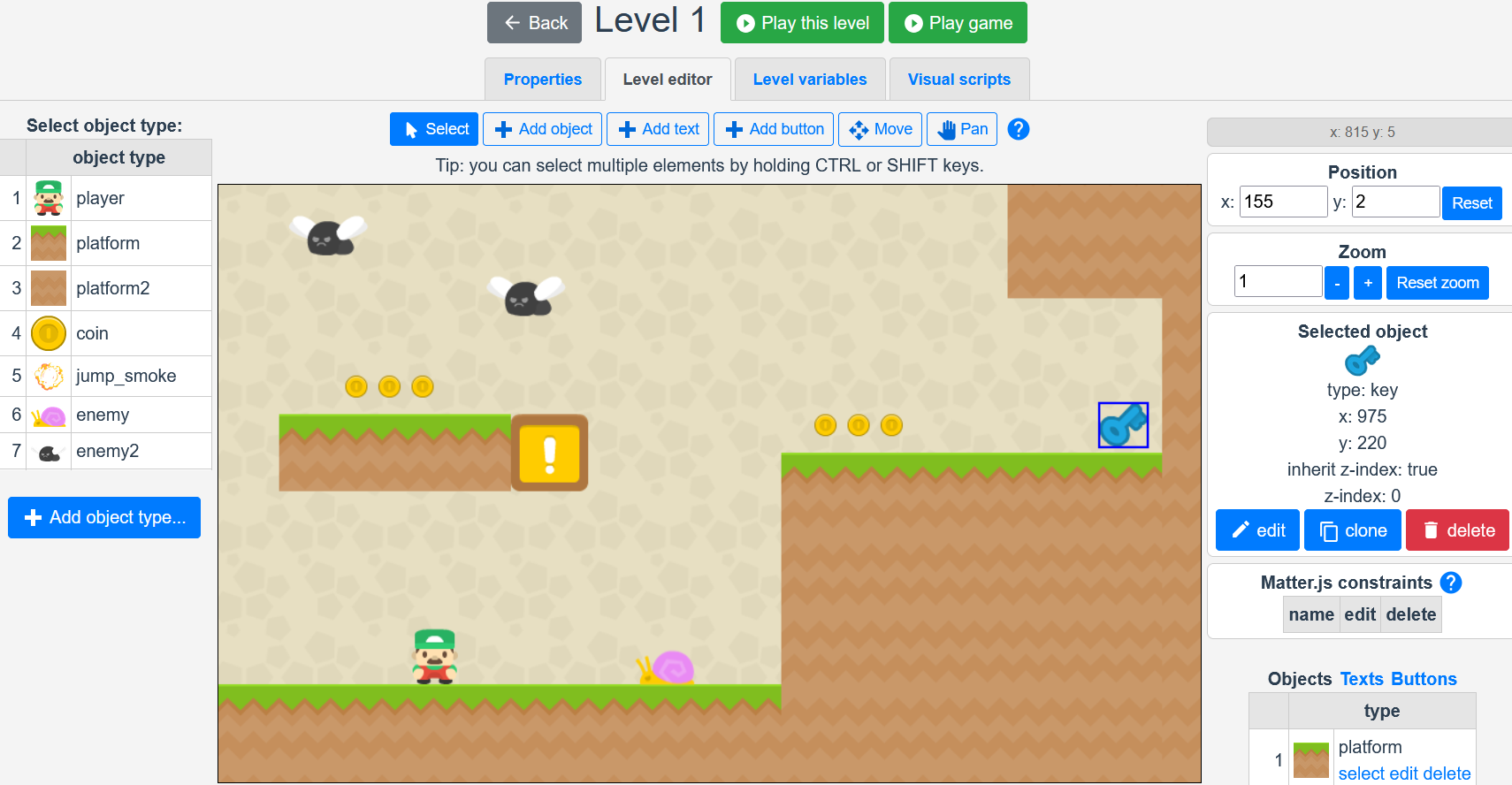The width and height of the screenshot is (1512, 785).
Task: Select the pink snail enemy on canvas
Action: [x=667, y=668]
